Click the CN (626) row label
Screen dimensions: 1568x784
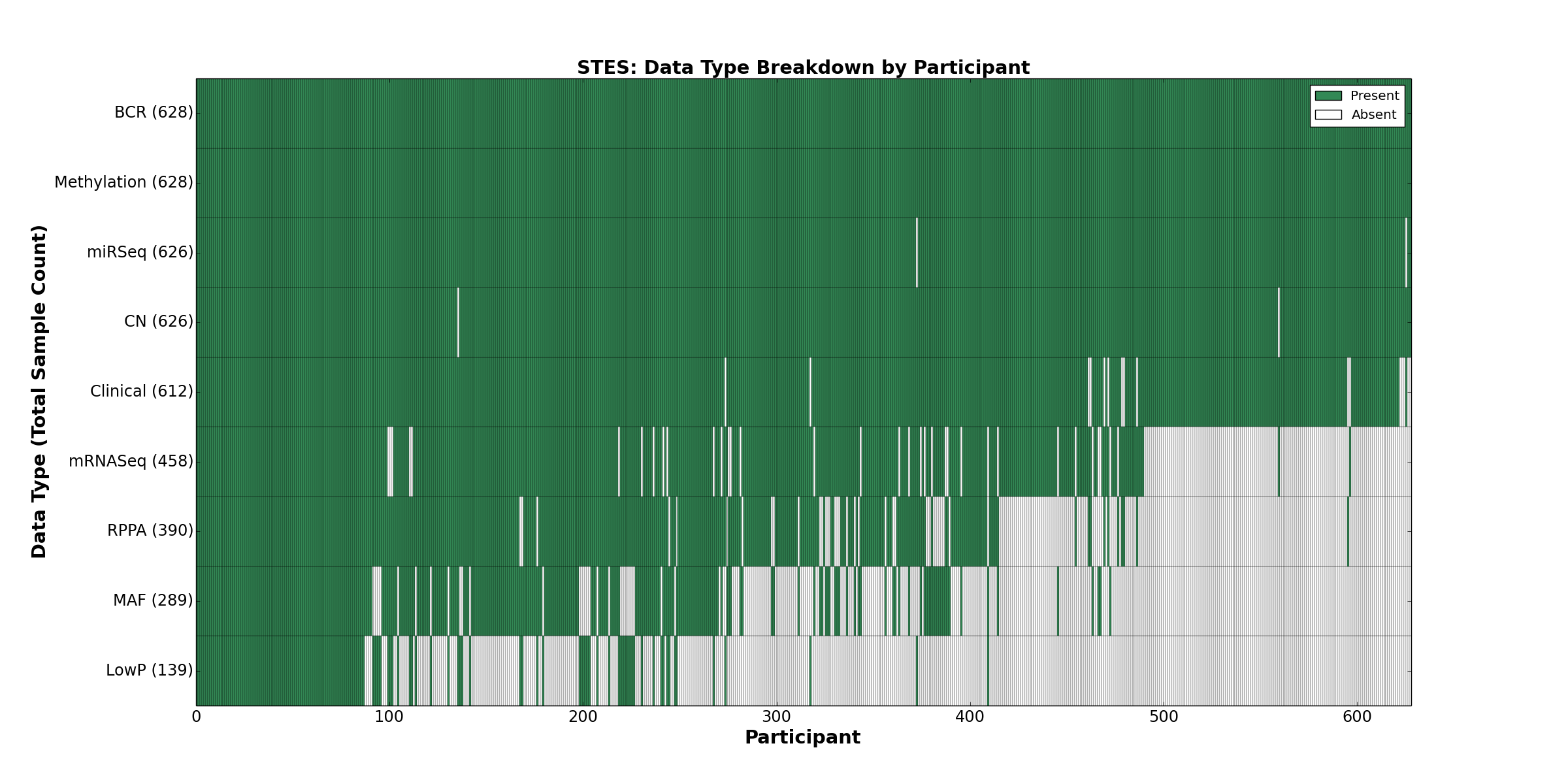click(x=159, y=321)
